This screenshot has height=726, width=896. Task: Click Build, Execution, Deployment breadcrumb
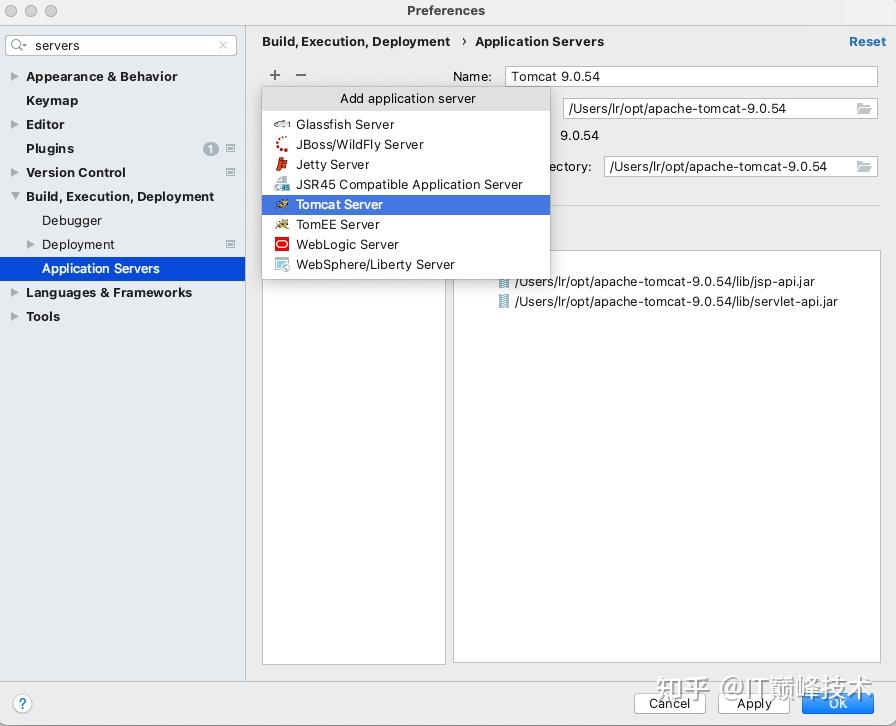point(356,41)
